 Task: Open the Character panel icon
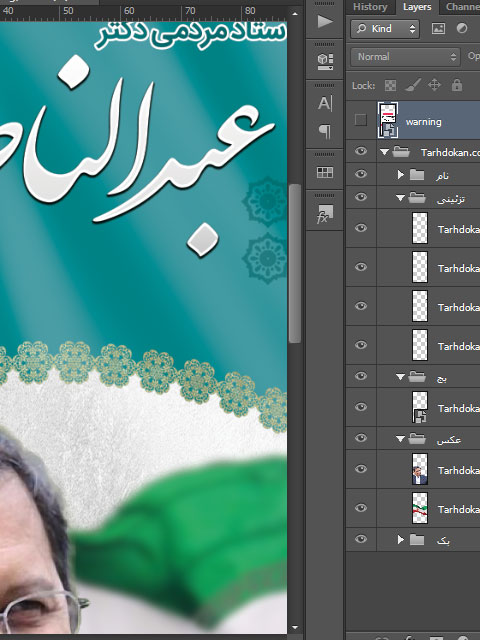325,103
